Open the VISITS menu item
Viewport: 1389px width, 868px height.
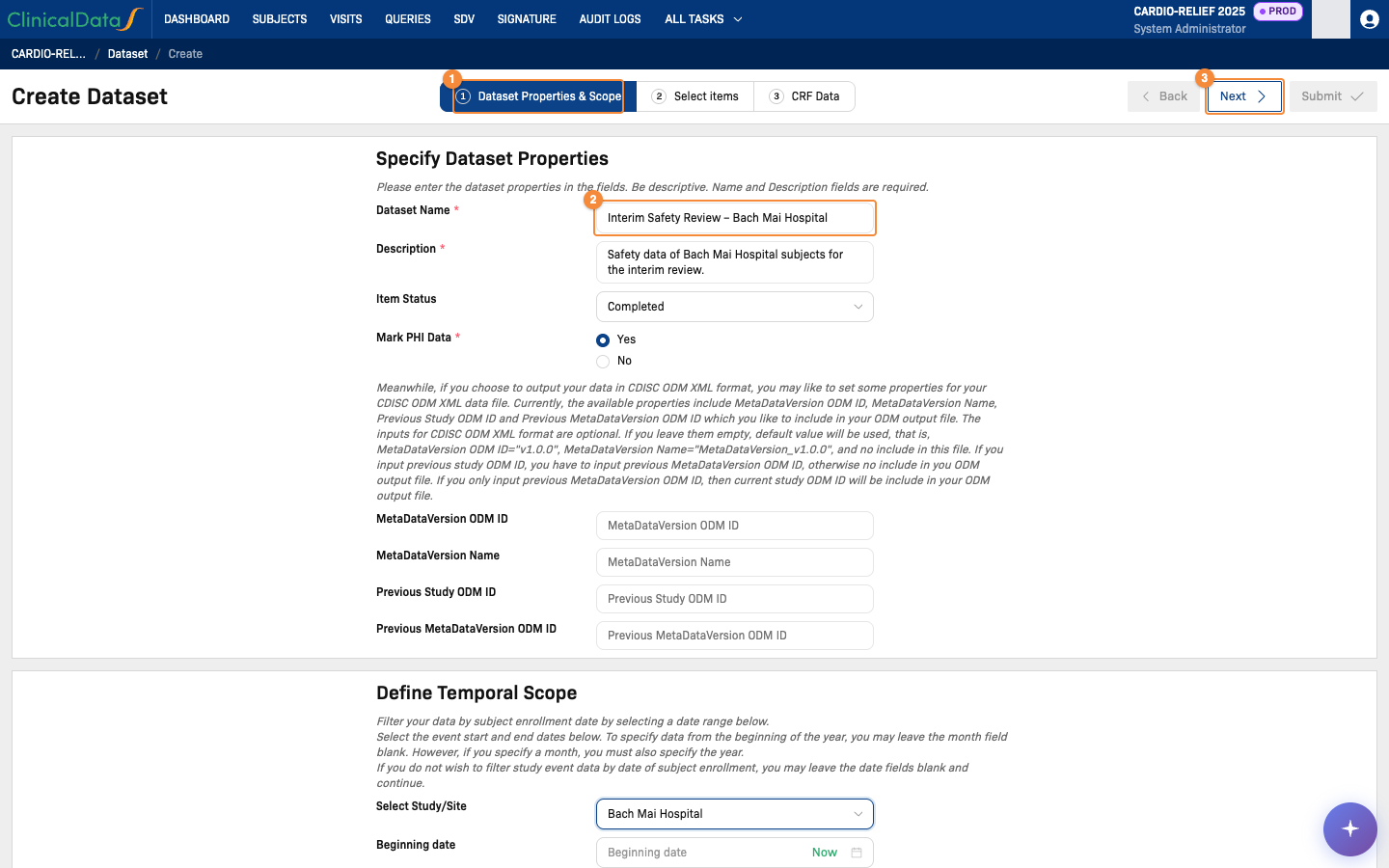[346, 19]
